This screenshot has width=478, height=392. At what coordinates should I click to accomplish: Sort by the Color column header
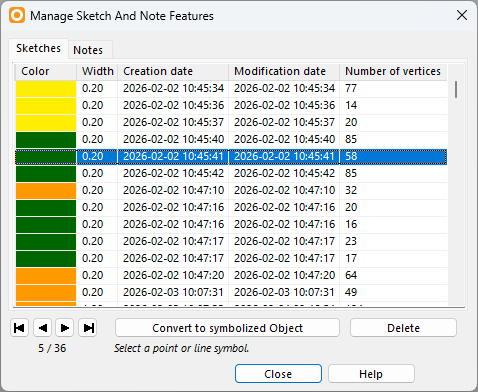46,71
